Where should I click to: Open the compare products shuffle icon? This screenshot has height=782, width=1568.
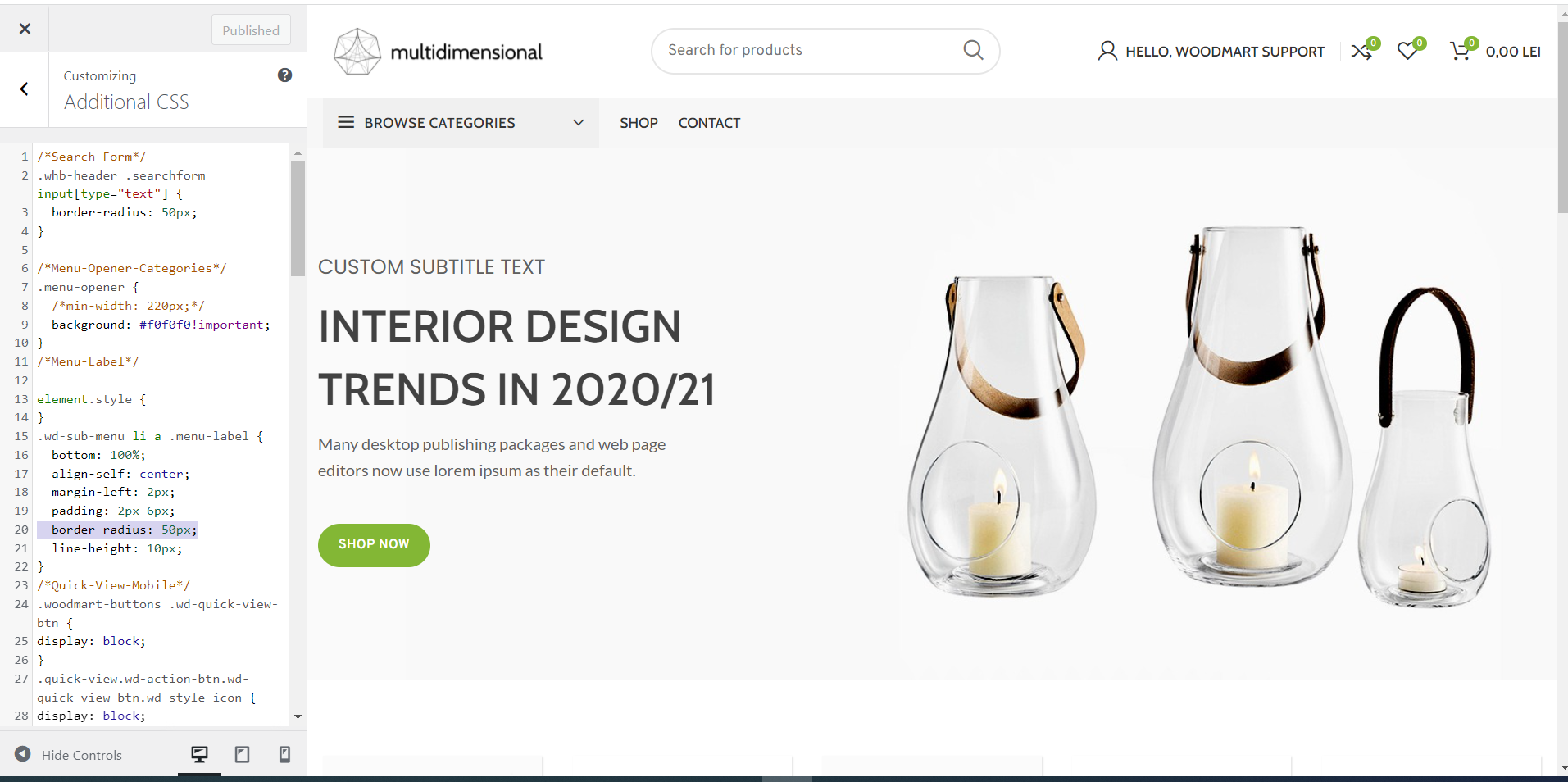coord(1361,52)
